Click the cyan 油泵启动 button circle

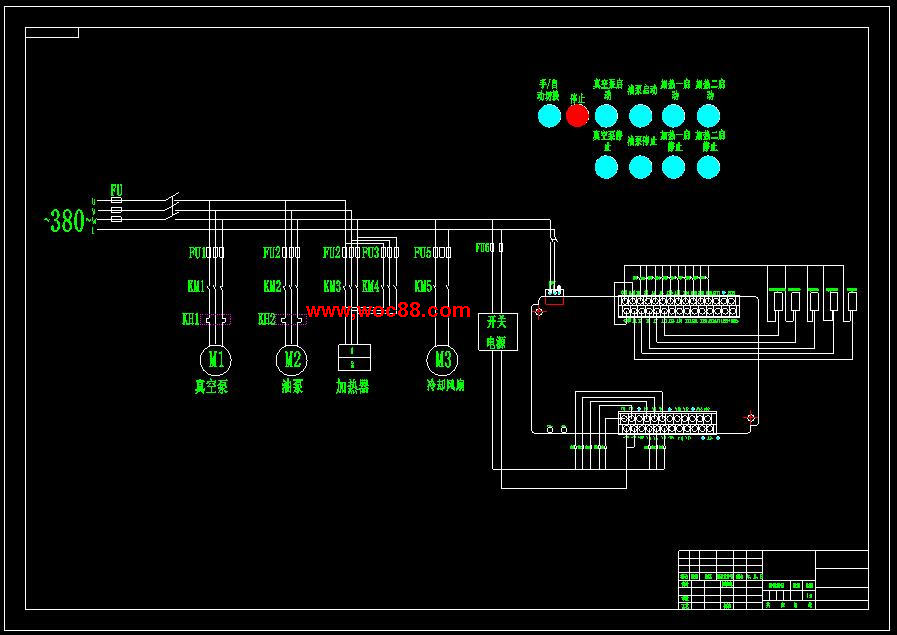640,116
